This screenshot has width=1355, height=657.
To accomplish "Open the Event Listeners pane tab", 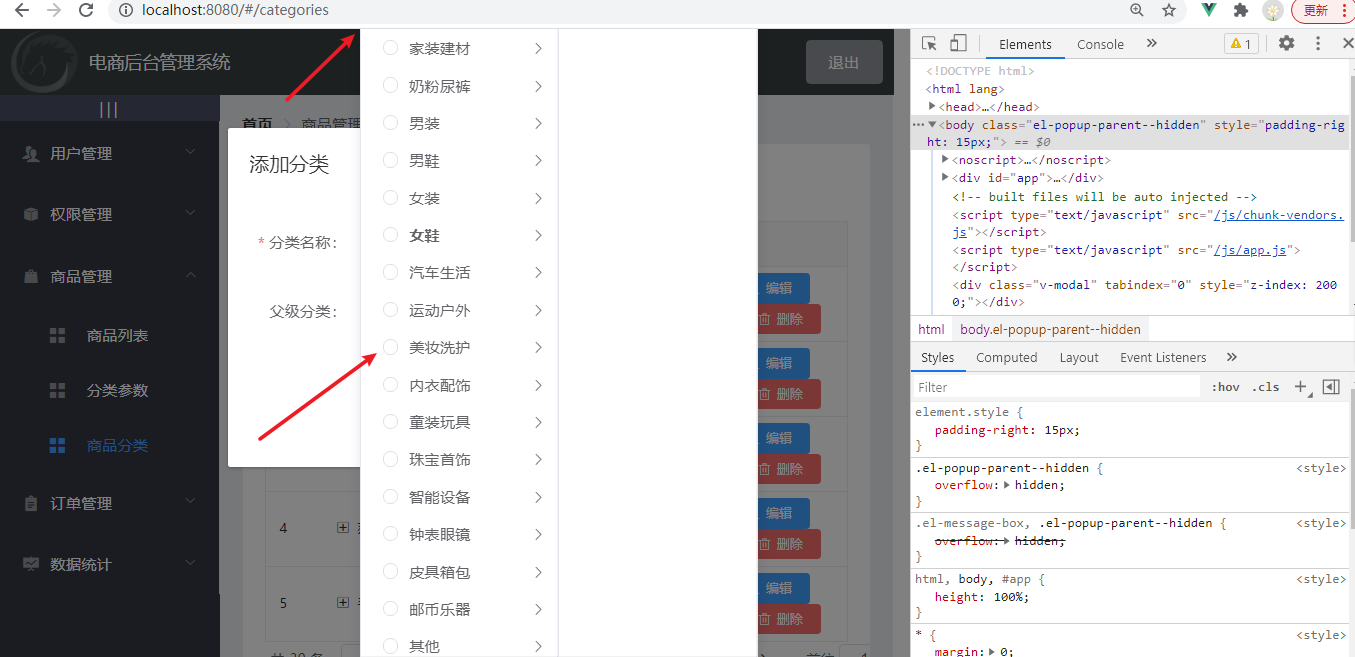I will [x=1163, y=357].
